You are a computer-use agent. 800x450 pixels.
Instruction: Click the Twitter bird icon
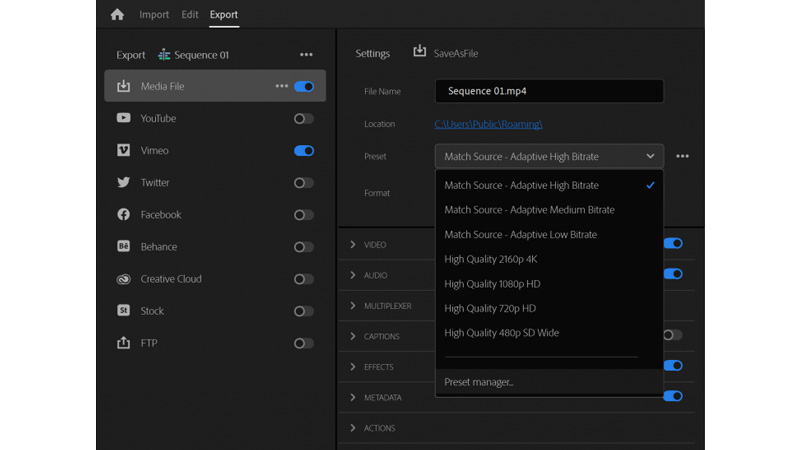click(124, 183)
